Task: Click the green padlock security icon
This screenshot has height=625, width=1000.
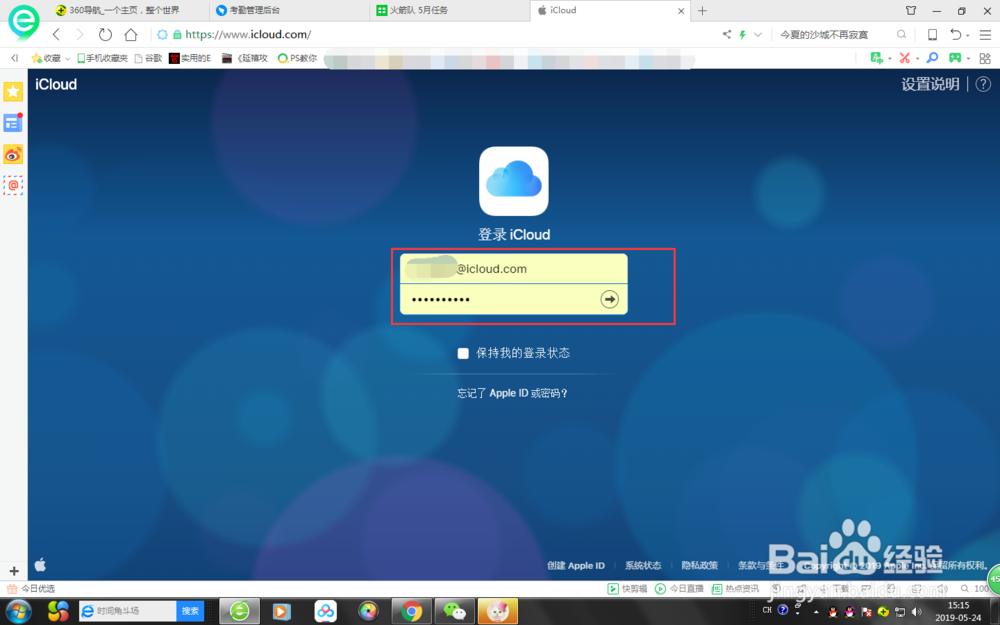Action: (x=177, y=34)
